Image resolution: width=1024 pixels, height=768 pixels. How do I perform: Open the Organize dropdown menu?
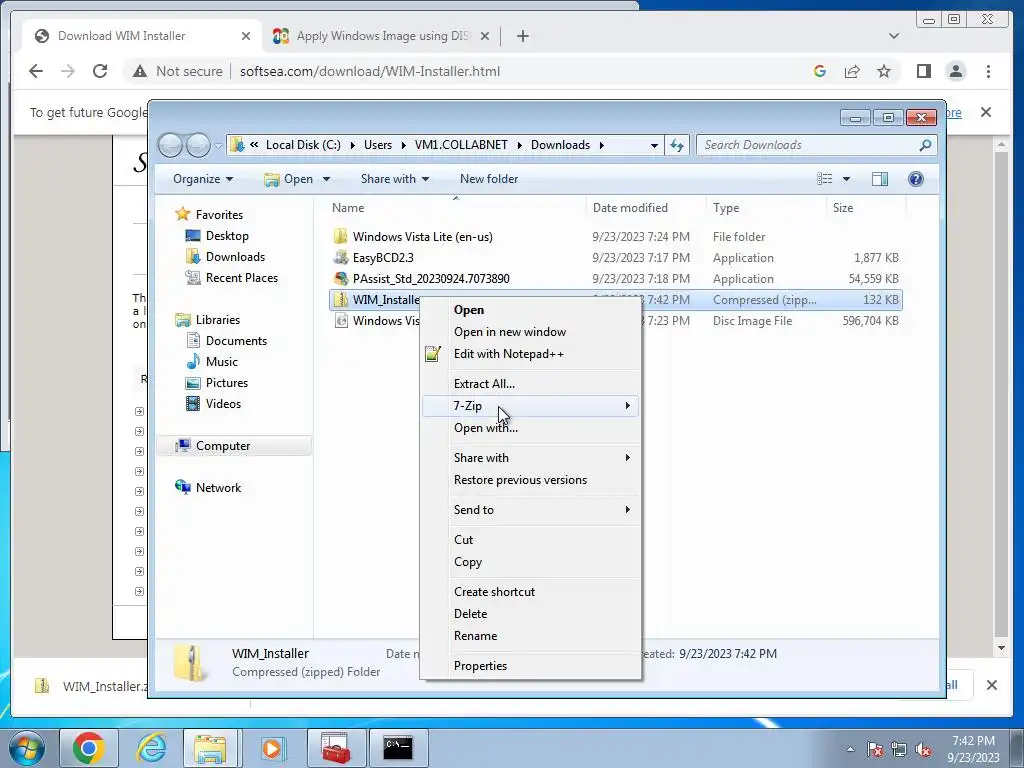pos(202,179)
